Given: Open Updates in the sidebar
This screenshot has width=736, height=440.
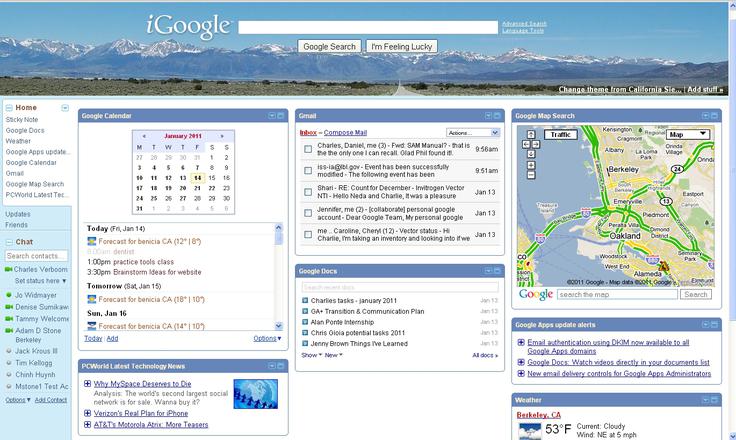Looking at the screenshot, I should pyautogui.click(x=18, y=214).
